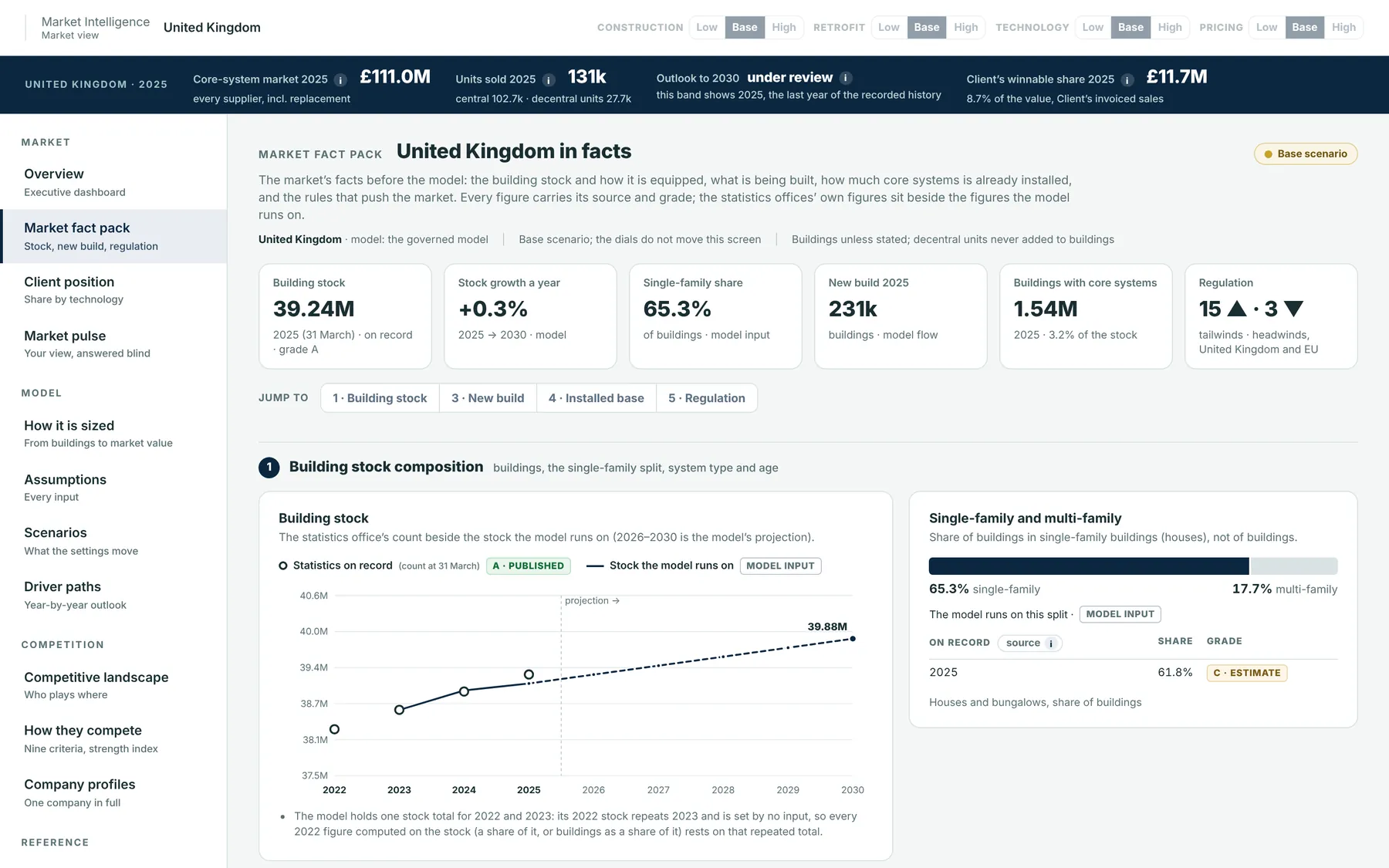This screenshot has height=868, width=1389.
Task: Click the A · PUBLISHED grade badge
Action: [529, 566]
